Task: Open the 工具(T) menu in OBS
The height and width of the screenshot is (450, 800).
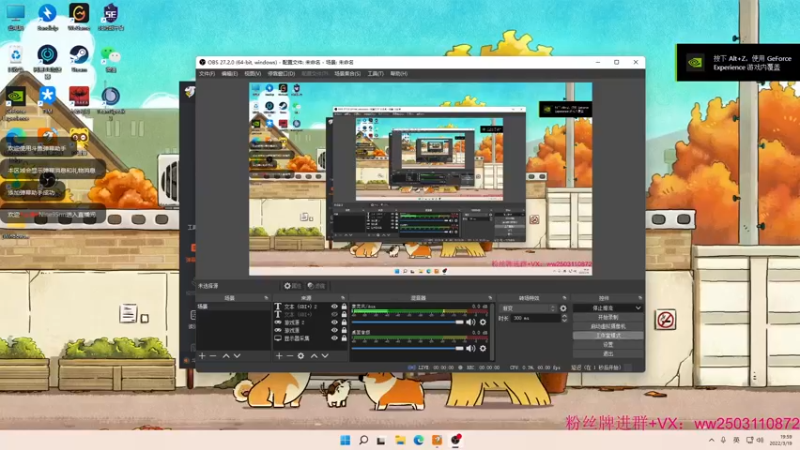Action: [375, 74]
